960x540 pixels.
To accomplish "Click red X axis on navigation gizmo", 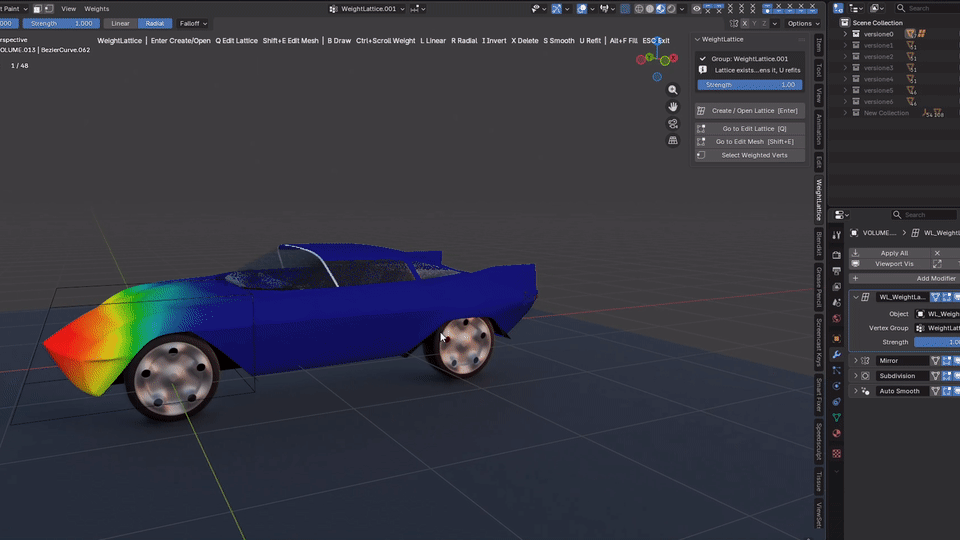I will tap(673, 58).
